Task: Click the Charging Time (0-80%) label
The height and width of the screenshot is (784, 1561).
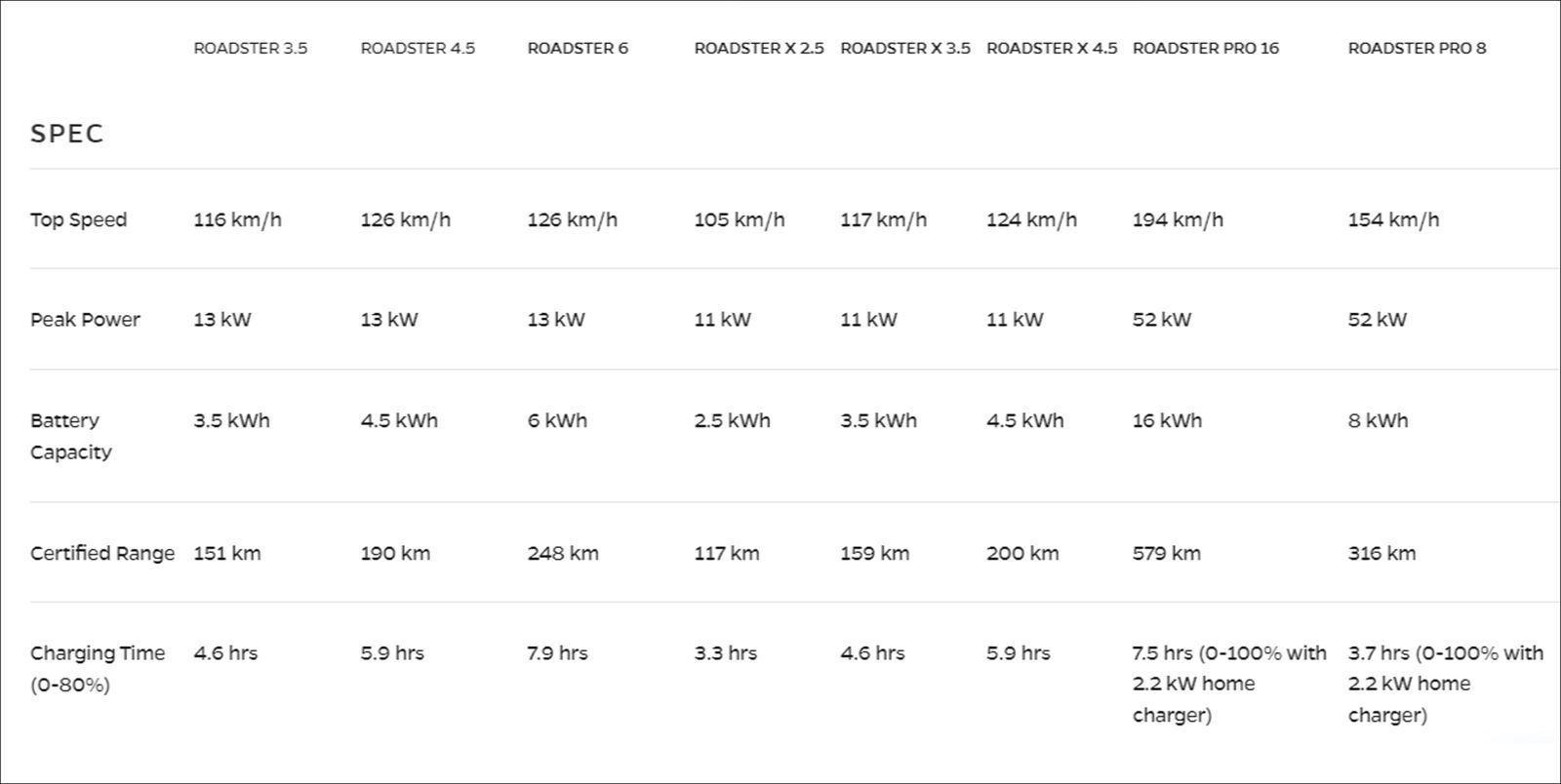Action: 97,668
